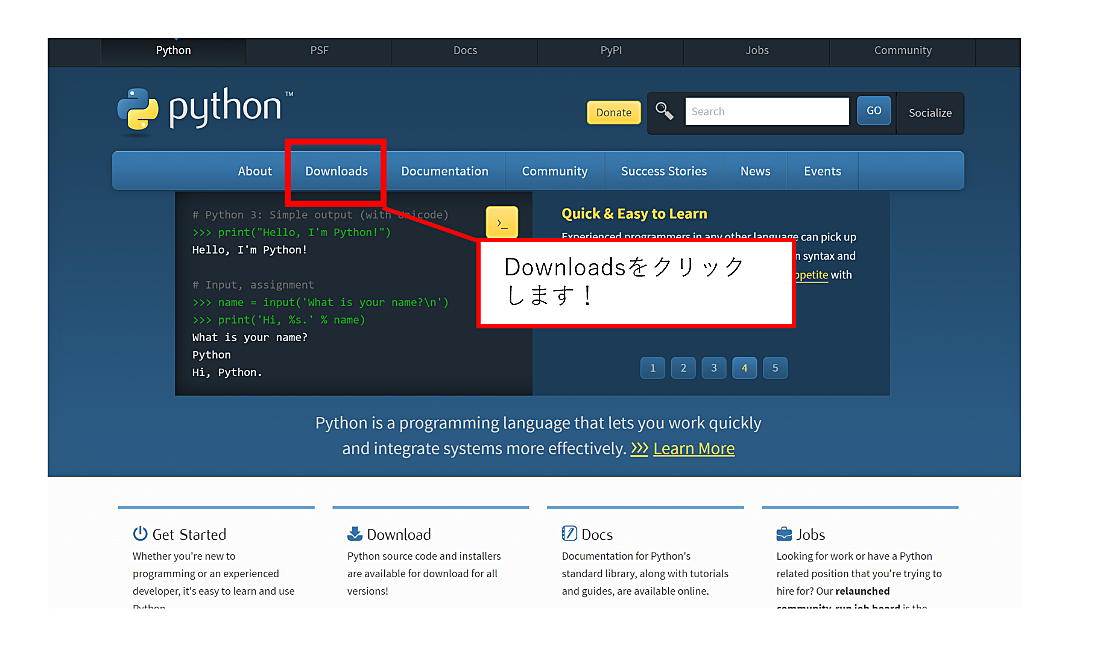Follow the Learn More link
1106x670 pixels.
click(693, 449)
